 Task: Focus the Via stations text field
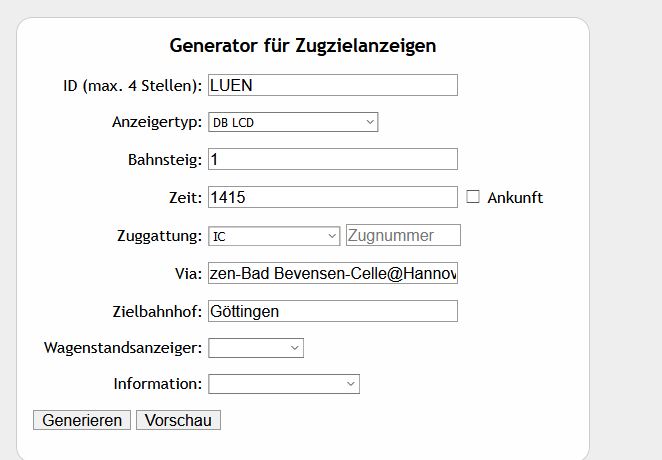pos(332,273)
